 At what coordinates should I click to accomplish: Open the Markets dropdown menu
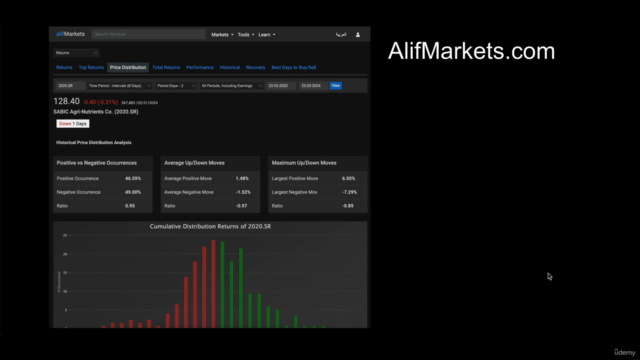(222, 35)
